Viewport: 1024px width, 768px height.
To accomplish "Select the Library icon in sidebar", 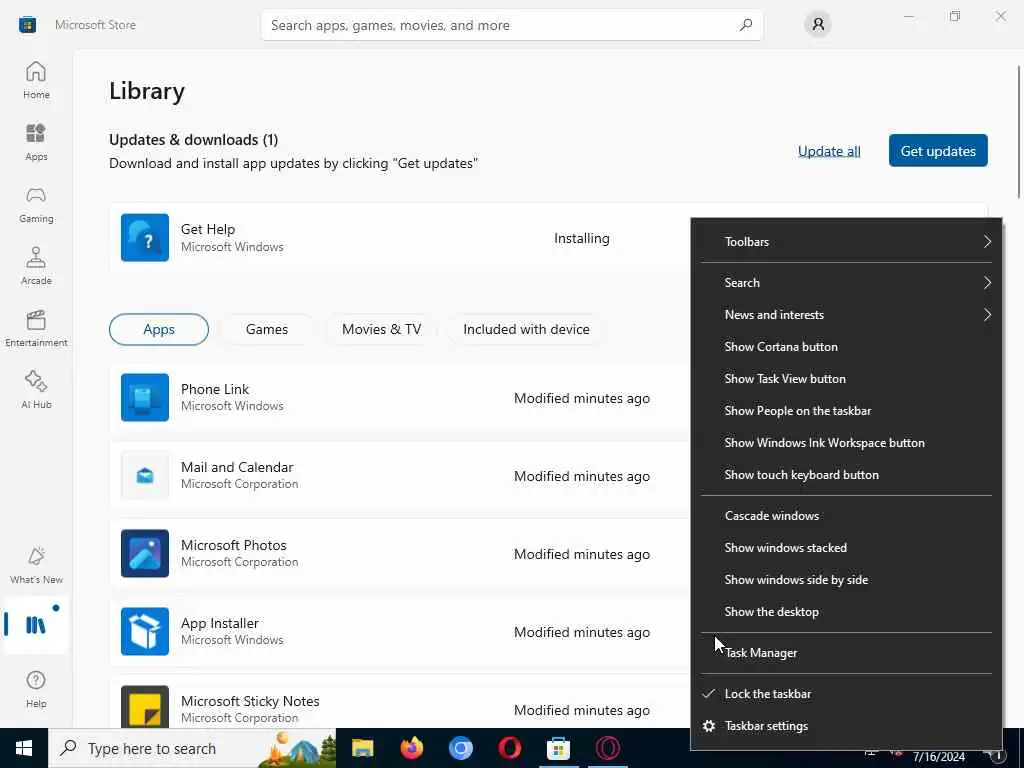I will pos(36,625).
